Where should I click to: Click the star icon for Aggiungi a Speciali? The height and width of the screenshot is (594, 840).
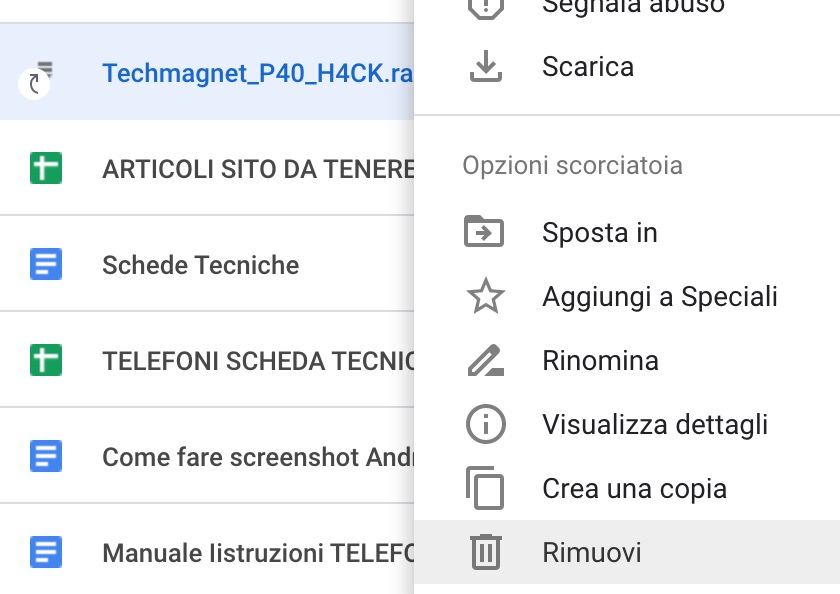click(485, 297)
